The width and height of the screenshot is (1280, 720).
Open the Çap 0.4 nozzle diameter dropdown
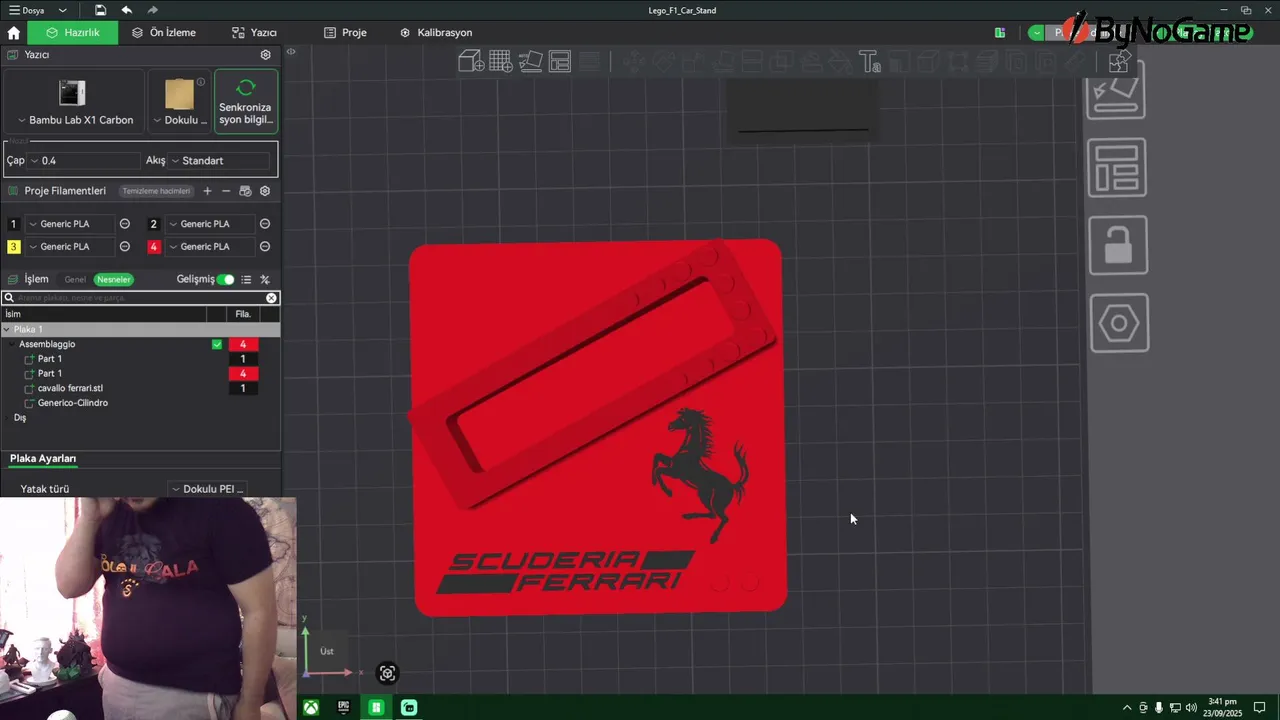pyautogui.click(x=85, y=160)
